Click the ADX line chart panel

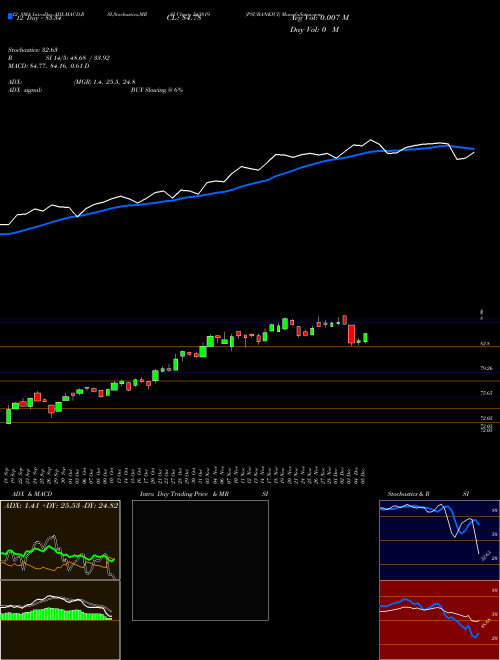(x=60, y=540)
